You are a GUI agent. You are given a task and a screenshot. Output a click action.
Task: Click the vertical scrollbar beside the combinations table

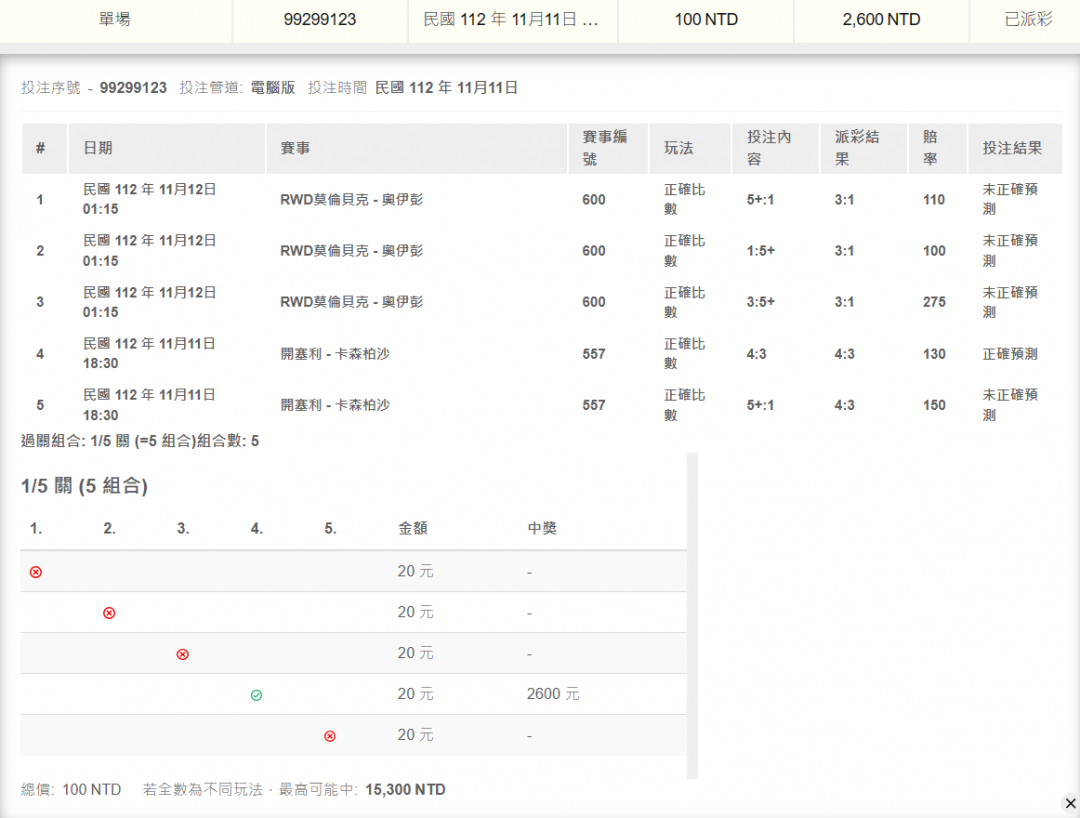point(692,616)
